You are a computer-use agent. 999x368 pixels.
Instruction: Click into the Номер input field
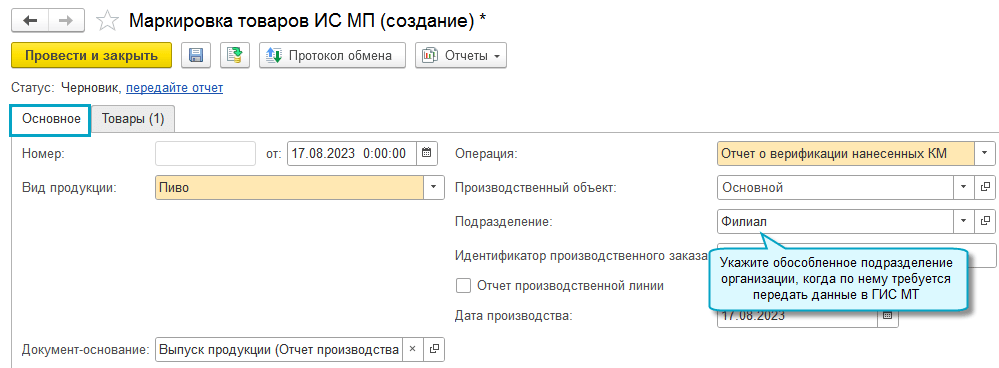click(205, 153)
